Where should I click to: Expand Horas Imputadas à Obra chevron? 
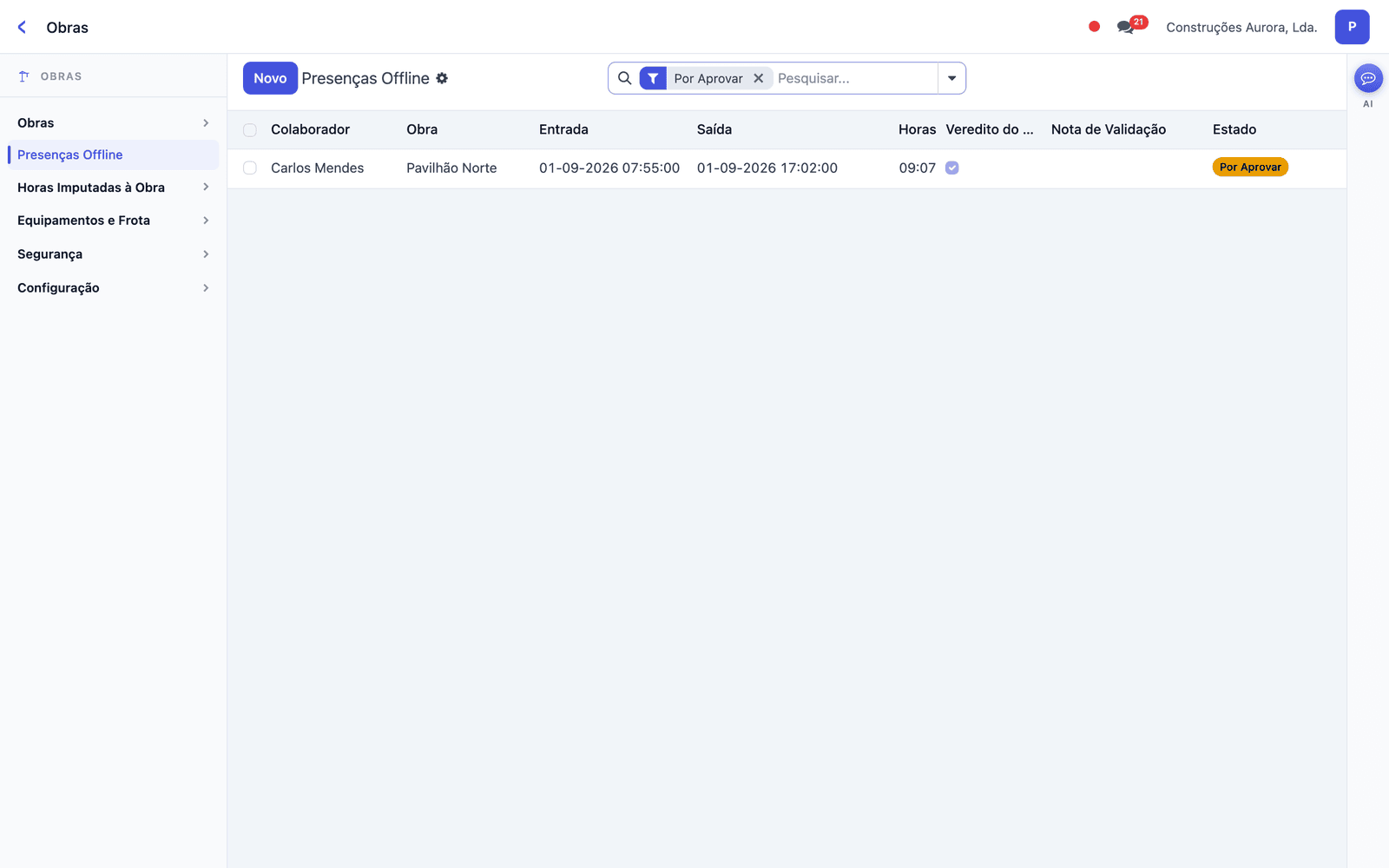(206, 187)
